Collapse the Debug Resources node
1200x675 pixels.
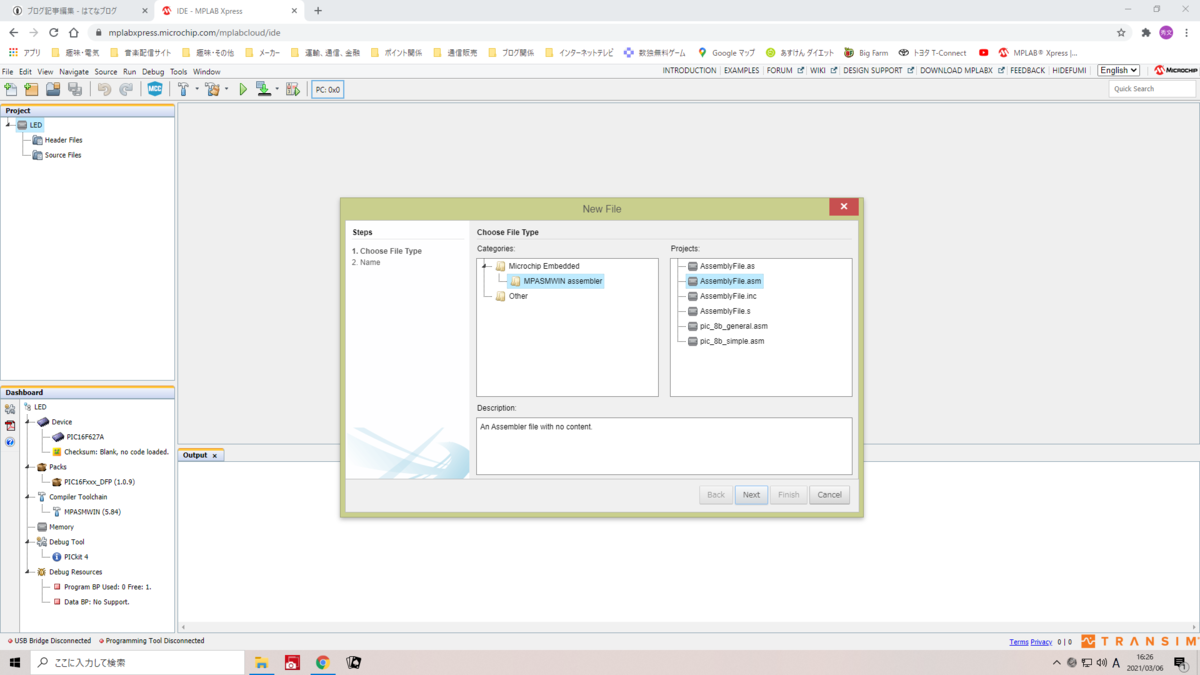(29, 572)
